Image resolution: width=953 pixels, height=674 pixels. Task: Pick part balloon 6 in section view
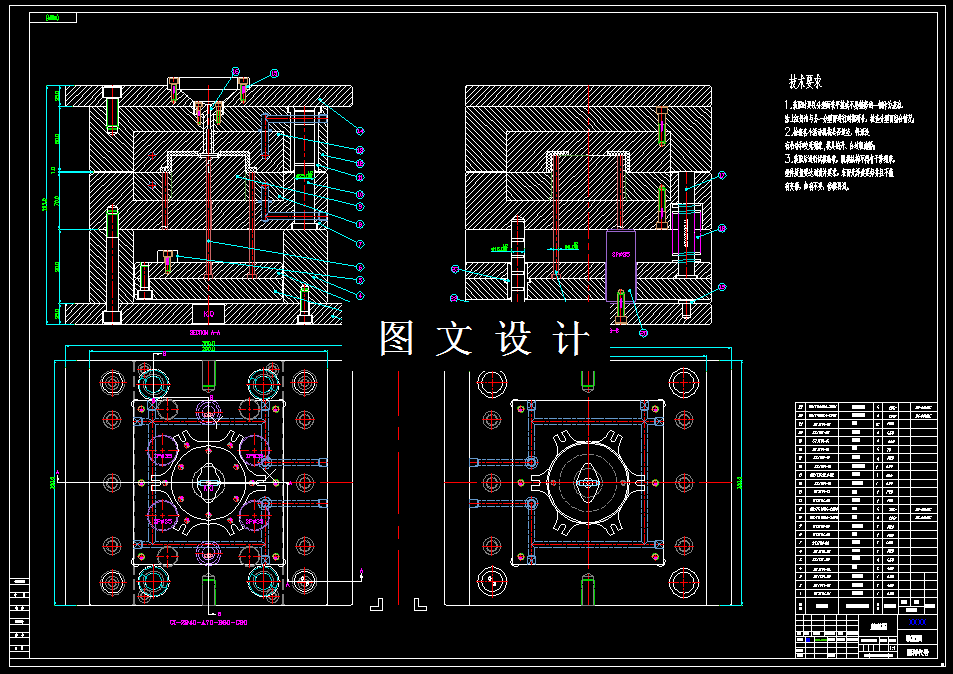pos(360,266)
